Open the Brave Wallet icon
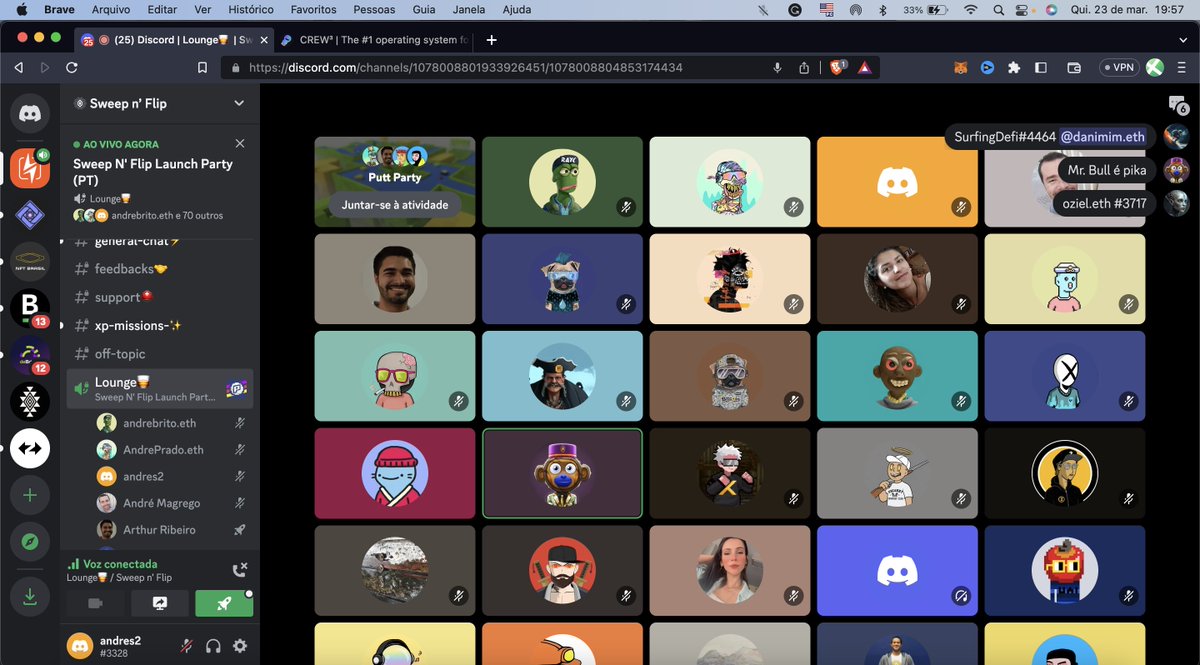 1074,68
